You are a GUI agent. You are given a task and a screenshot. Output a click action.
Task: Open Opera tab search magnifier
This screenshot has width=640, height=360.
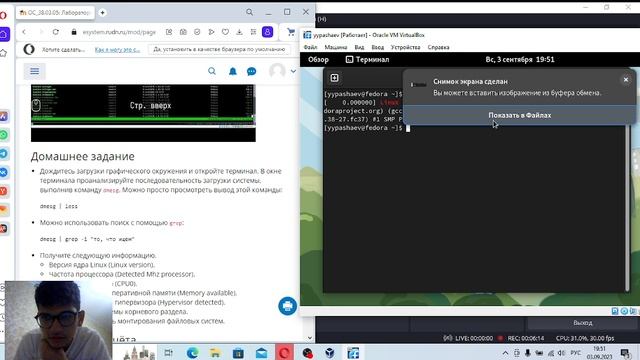249,12
